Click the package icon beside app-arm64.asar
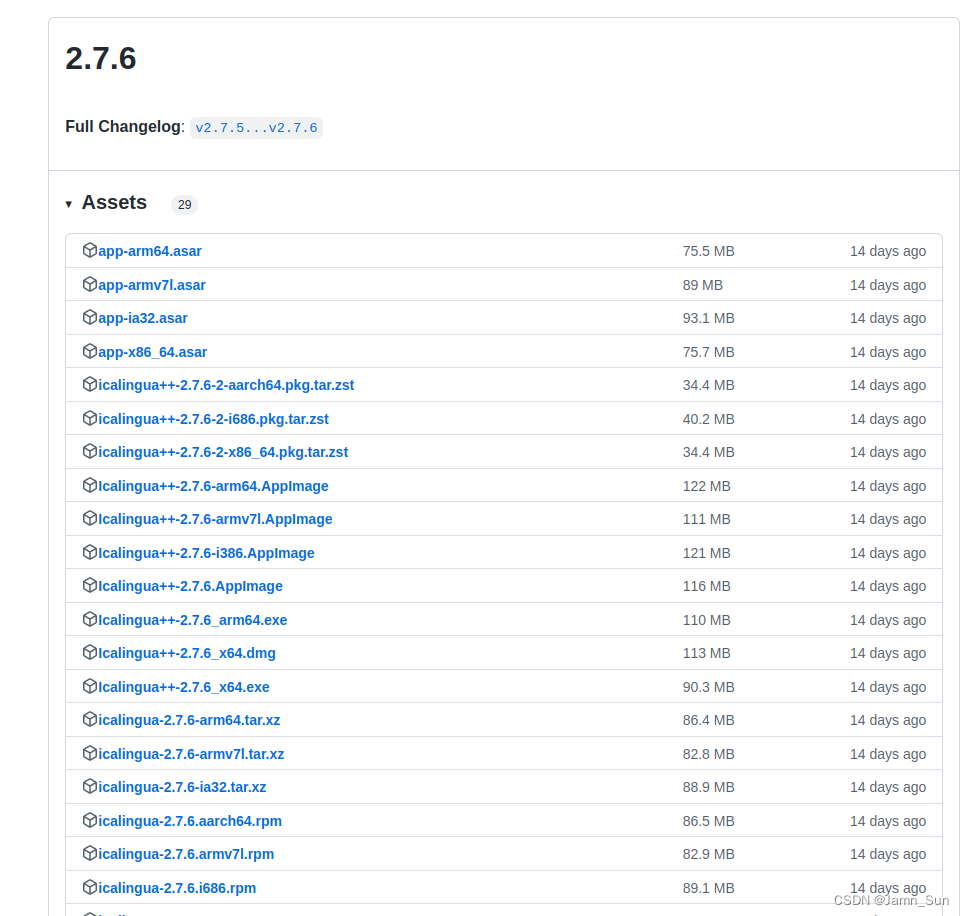This screenshot has width=964, height=916. point(90,250)
